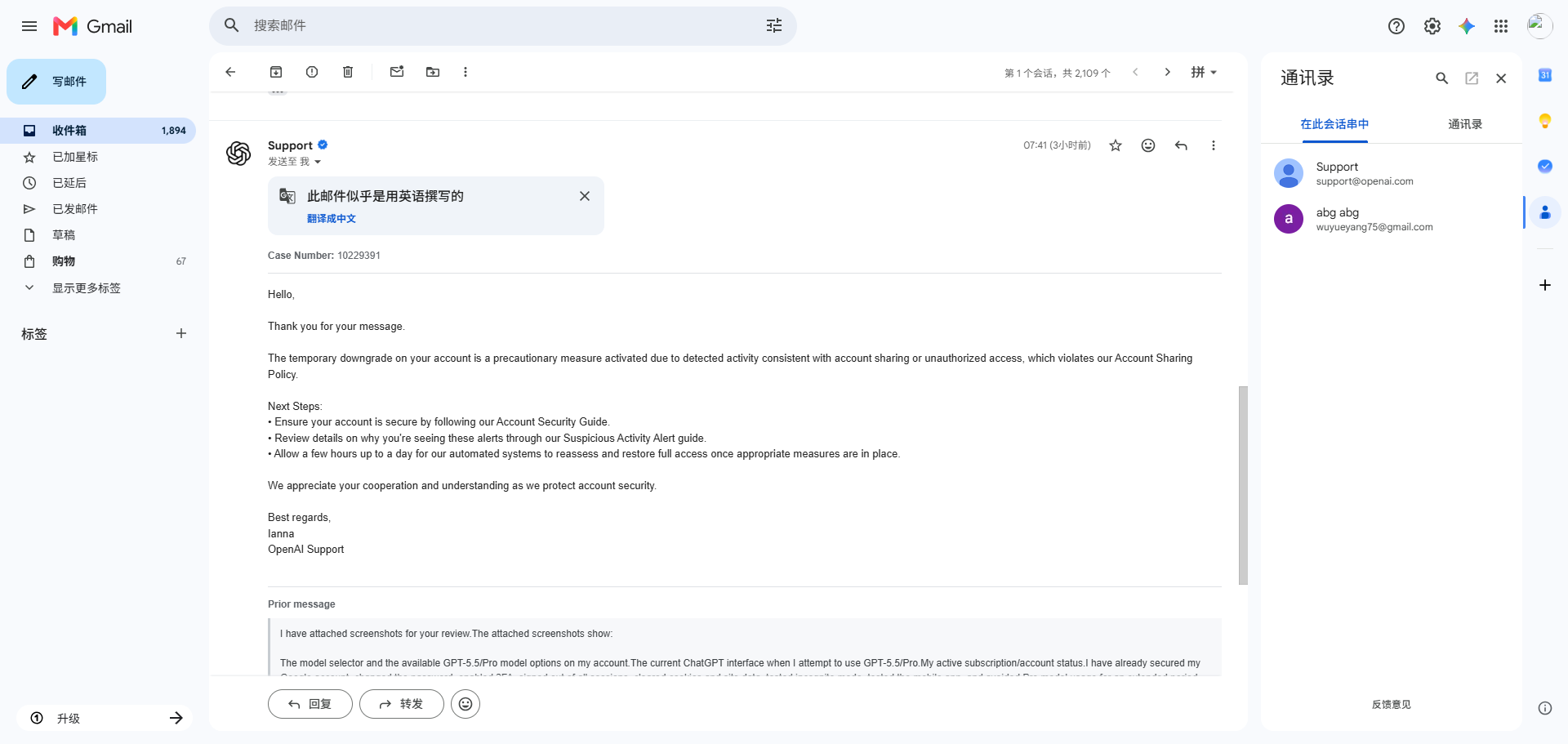This screenshot has width=1568, height=744.
Task: Click the email scrollbar thumb
Action: (x=1243, y=485)
